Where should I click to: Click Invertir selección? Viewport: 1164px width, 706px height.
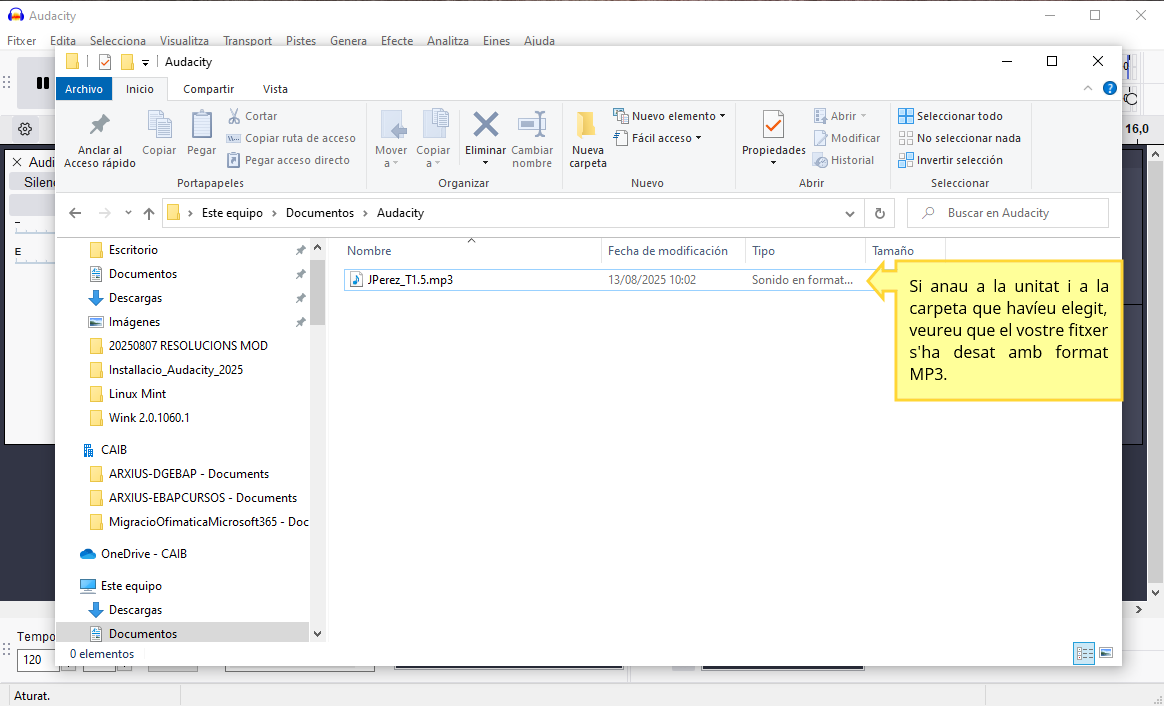coord(950,160)
